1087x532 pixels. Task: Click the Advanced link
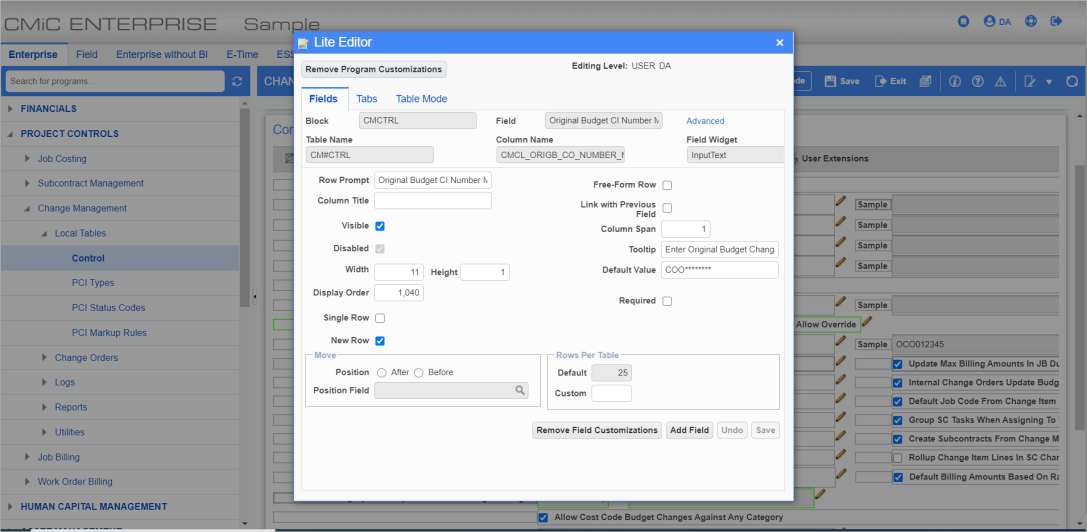pyautogui.click(x=705, y=121)
